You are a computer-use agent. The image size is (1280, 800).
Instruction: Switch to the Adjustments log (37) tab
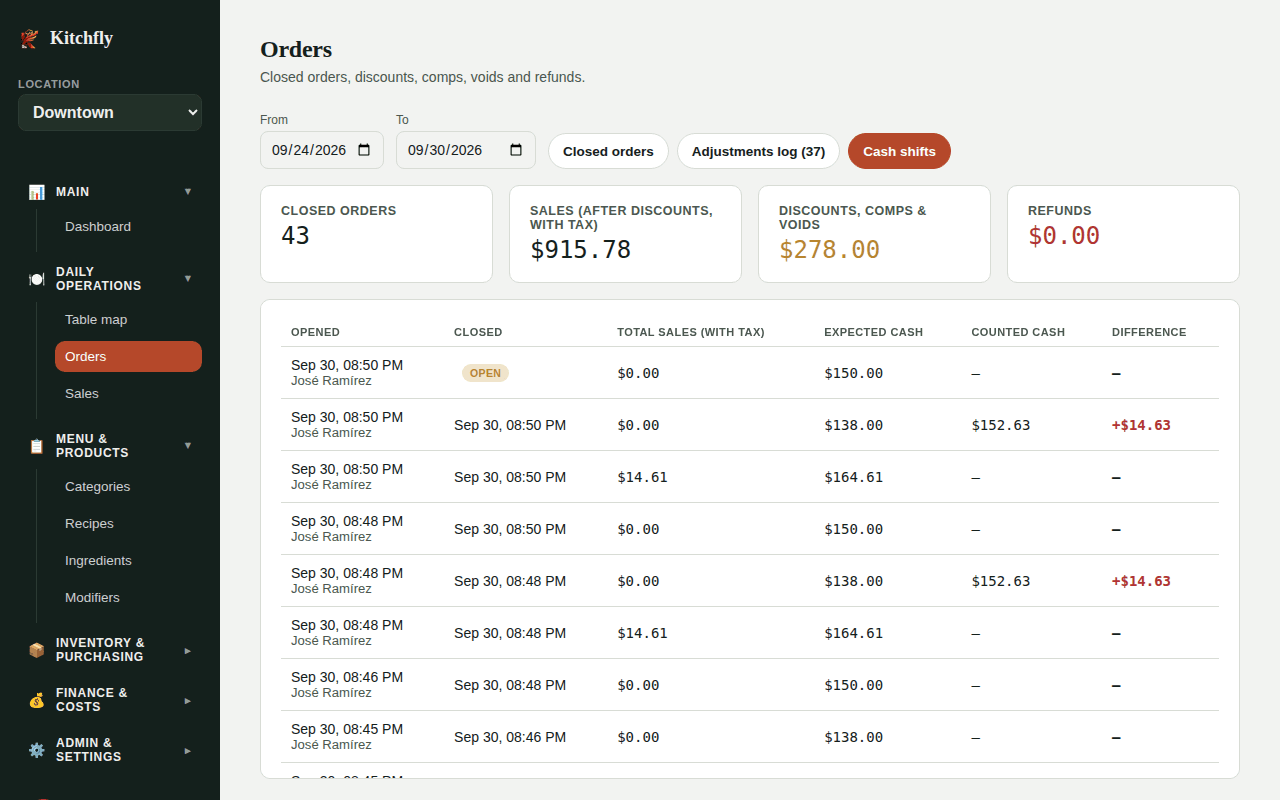point(758,151)
